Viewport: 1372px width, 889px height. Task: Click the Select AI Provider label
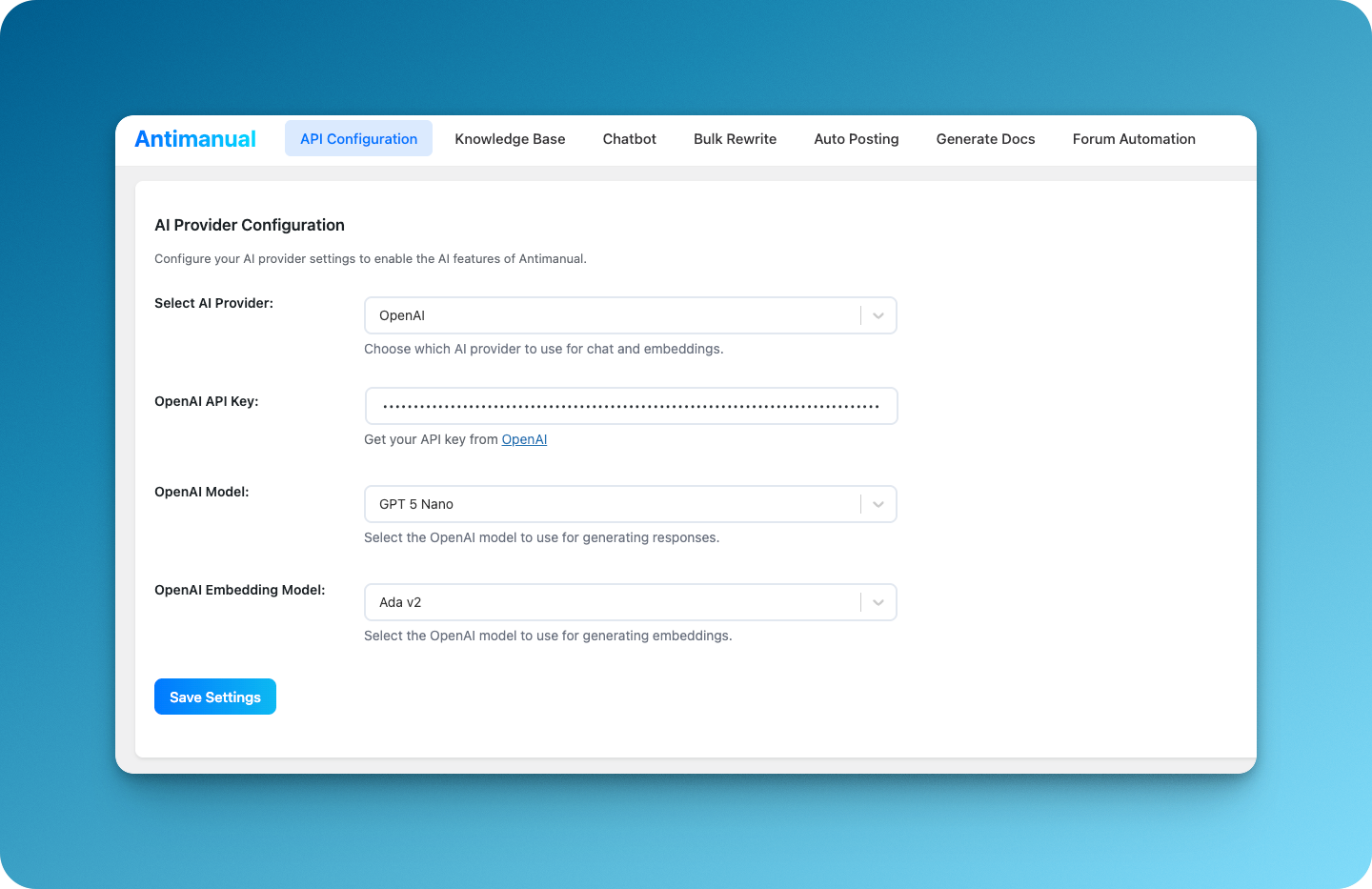click(213, 303)
